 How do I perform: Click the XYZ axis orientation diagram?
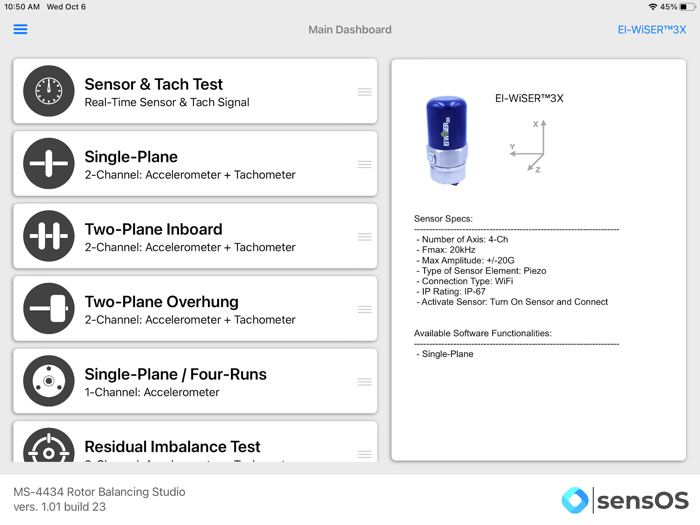(527, 148)
